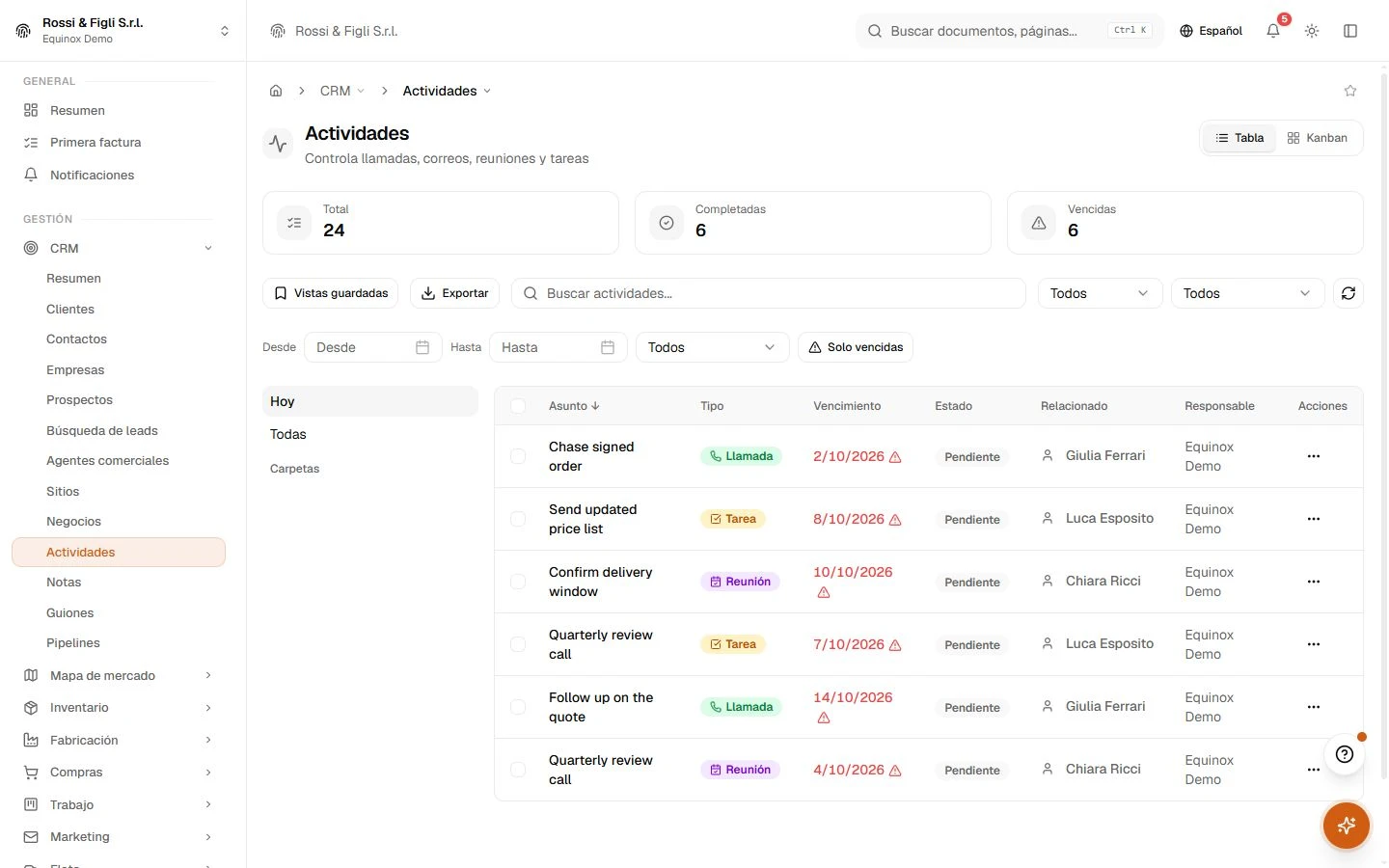Image resolution: width=1389 pixels, height=868 pixels.
Task: Check the Follow up on the quote row
Action: (518, 707)
